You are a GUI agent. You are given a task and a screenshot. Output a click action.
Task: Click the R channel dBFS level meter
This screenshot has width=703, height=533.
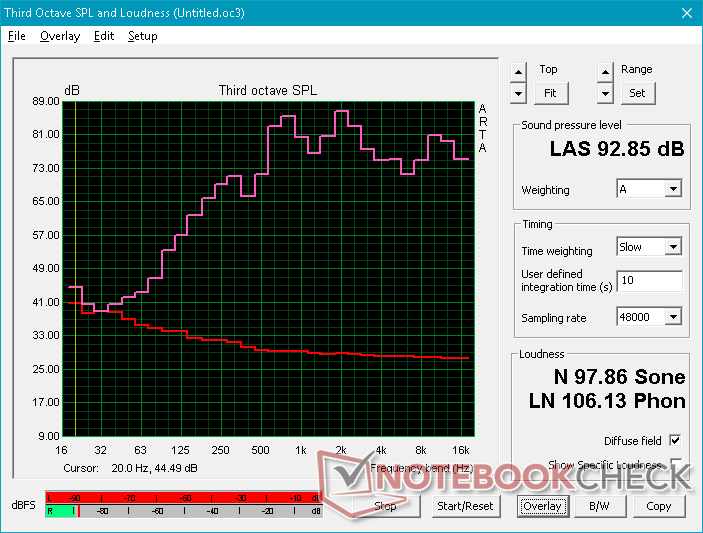click(x=184, y=511)
